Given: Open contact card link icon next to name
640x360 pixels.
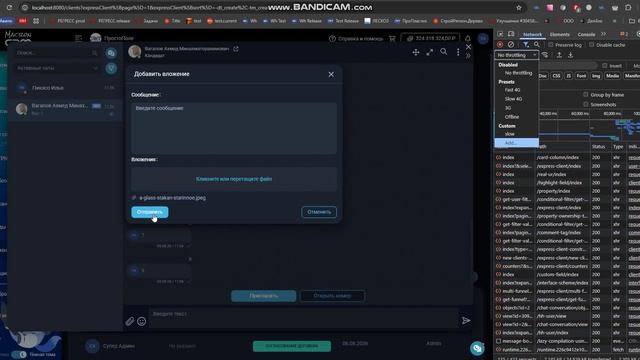Looking at the screenshot, I should pos(236,49).
